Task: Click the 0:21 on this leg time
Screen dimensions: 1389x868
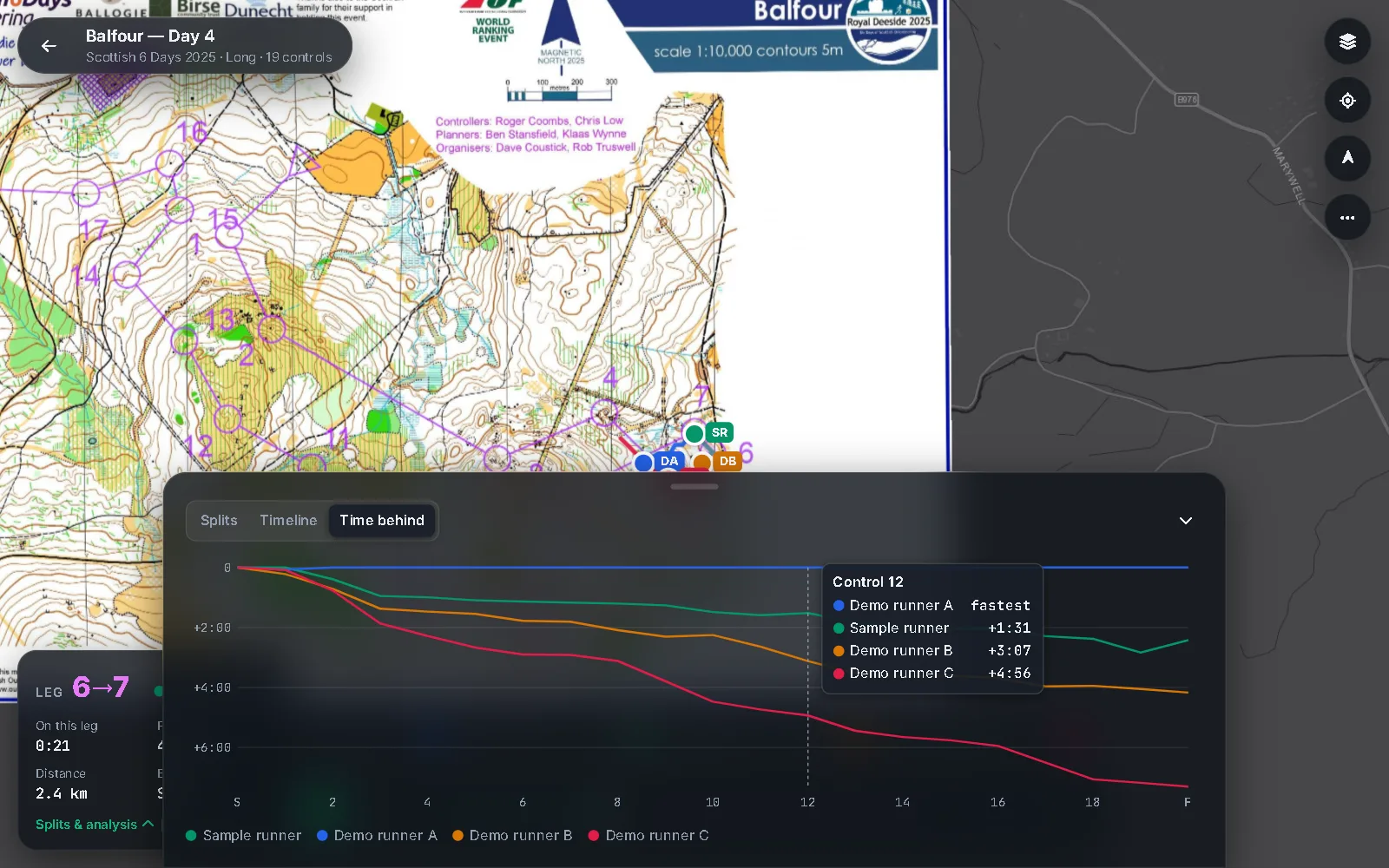Action: point(53,746)
